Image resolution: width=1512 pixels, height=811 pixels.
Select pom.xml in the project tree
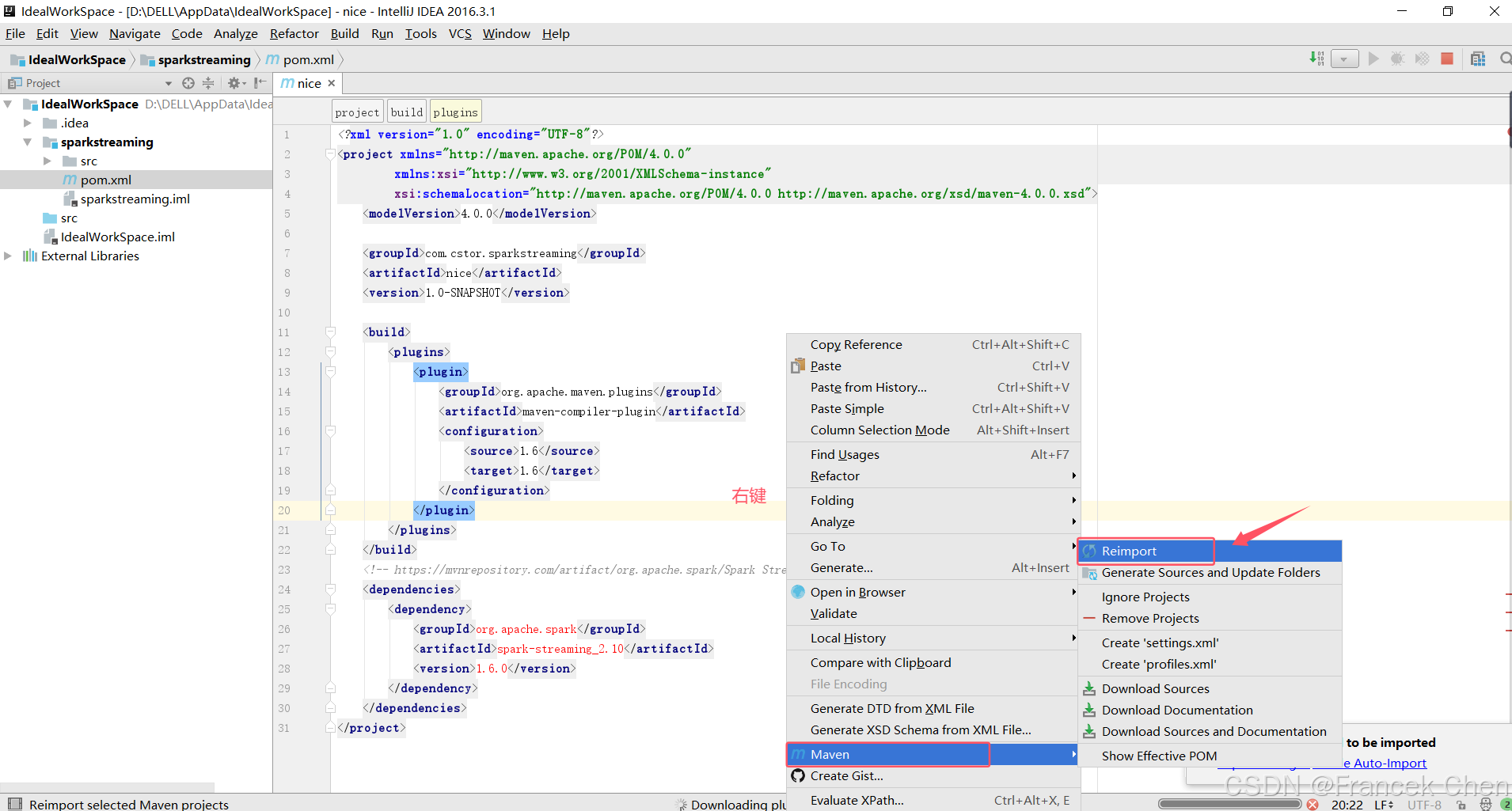tap(106, 180)
